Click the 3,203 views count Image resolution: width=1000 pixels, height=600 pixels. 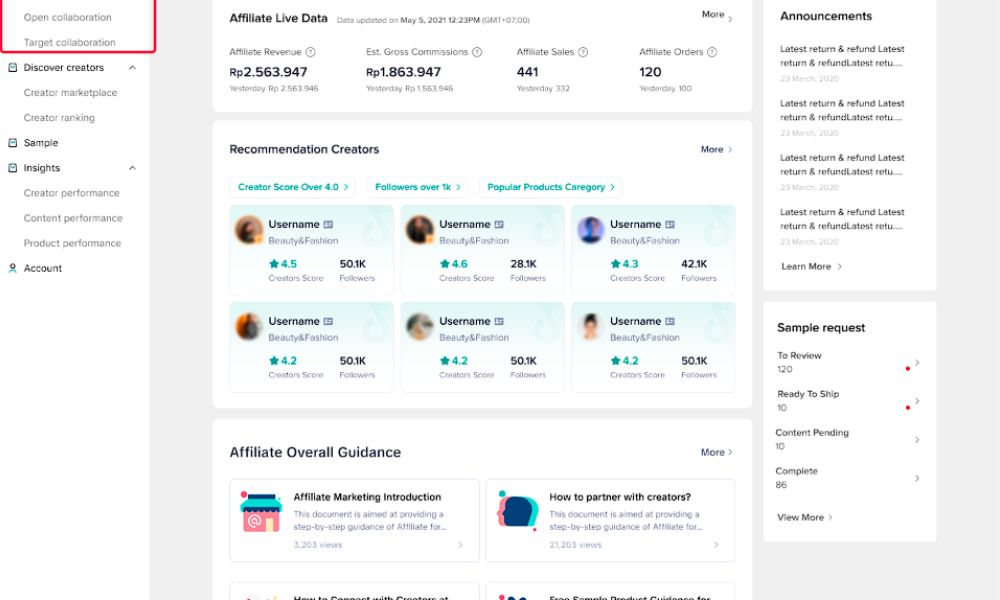click(318, 545)
